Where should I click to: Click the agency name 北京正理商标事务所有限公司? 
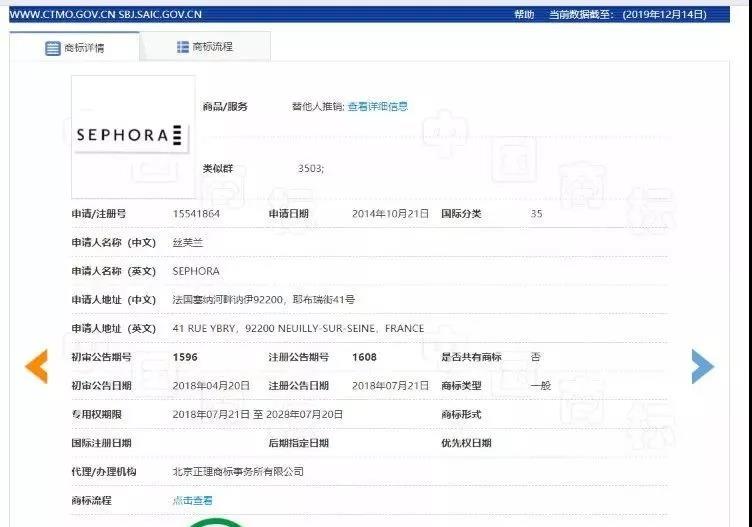(x=238, y=471)
